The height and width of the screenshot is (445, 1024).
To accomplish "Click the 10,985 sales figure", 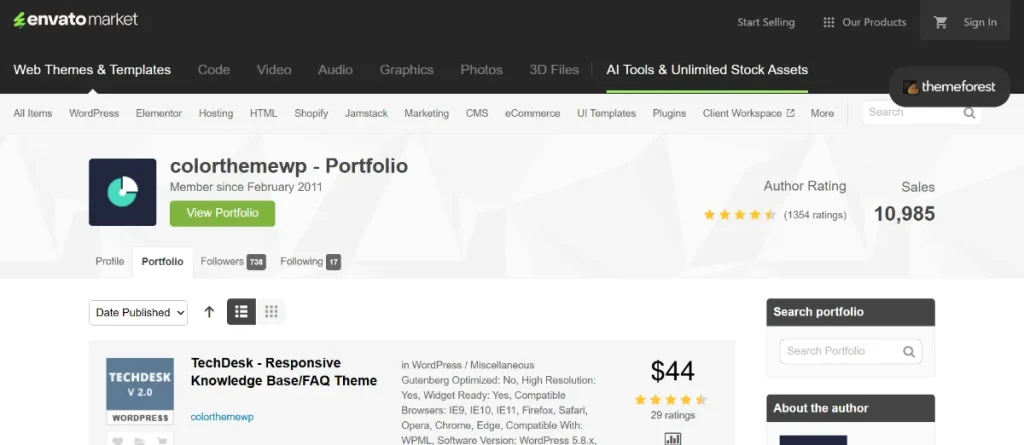I will [x=904, y=214].
